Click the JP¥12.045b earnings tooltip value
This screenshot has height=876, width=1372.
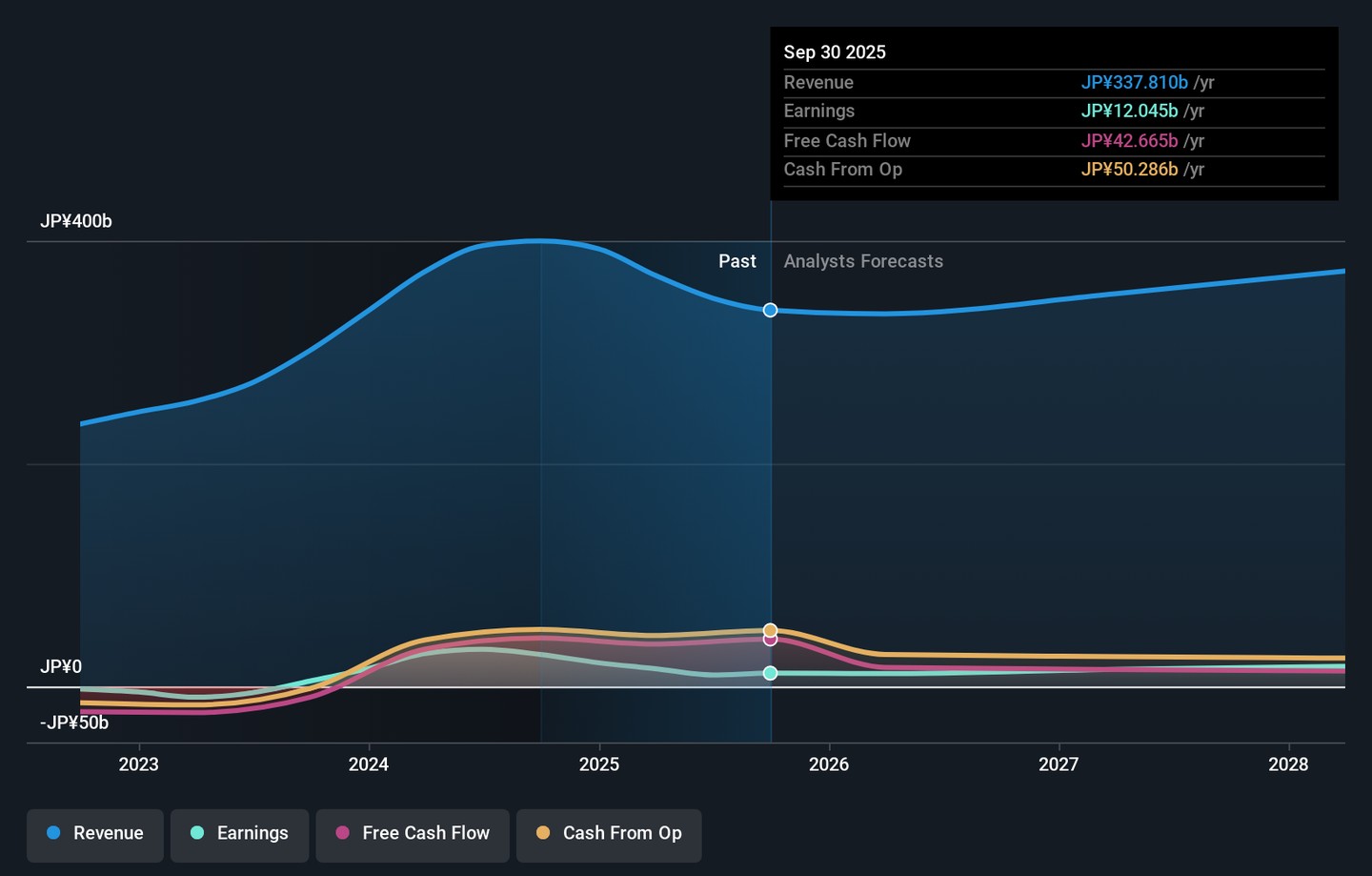(1129, 112)
